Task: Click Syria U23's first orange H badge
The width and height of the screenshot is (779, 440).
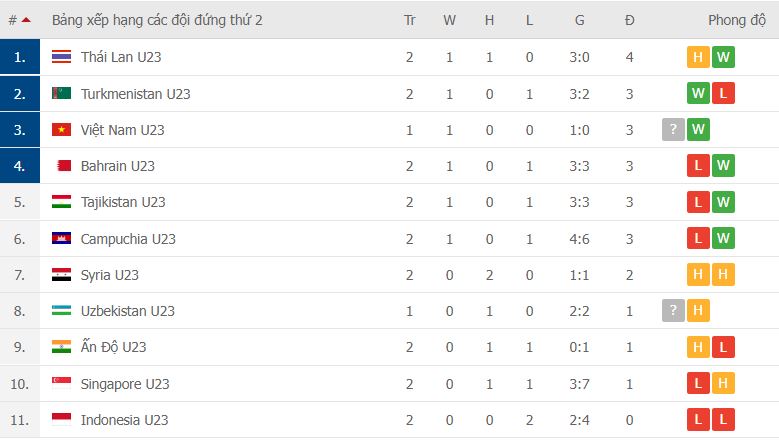Action: point(698,275)
